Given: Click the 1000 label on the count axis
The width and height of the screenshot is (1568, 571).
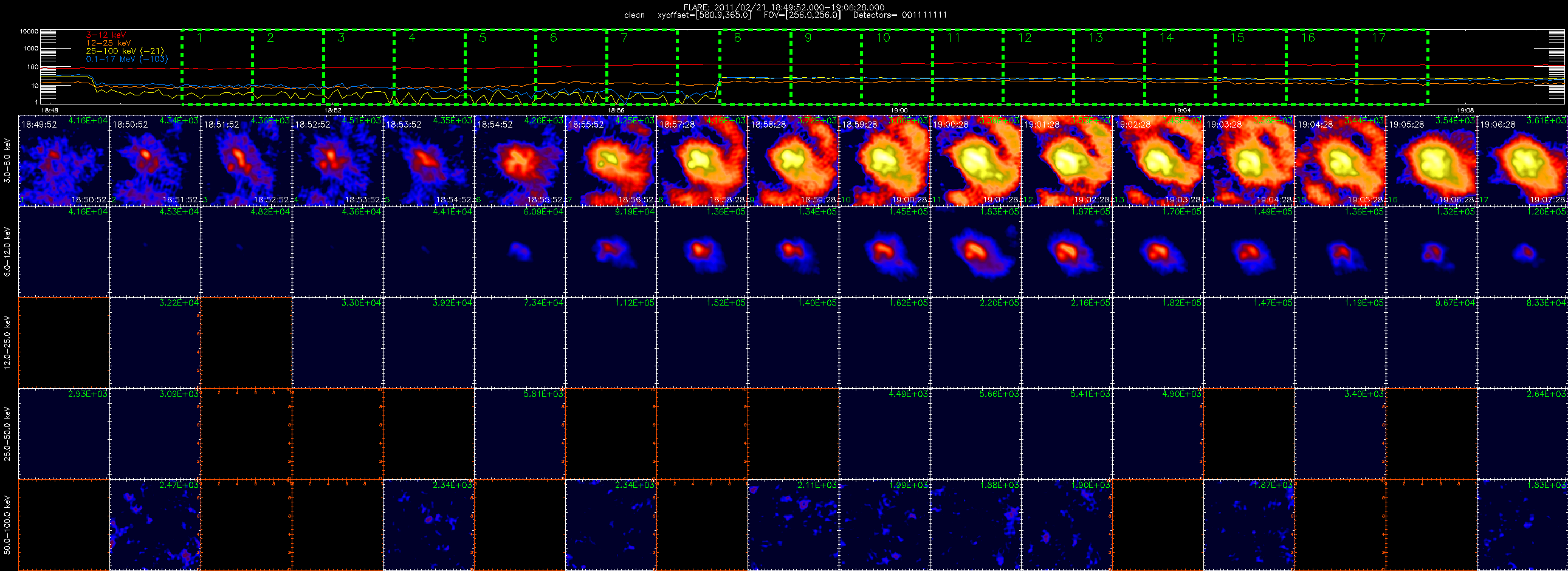Looking at the screenshot, I should coord(31,49).
